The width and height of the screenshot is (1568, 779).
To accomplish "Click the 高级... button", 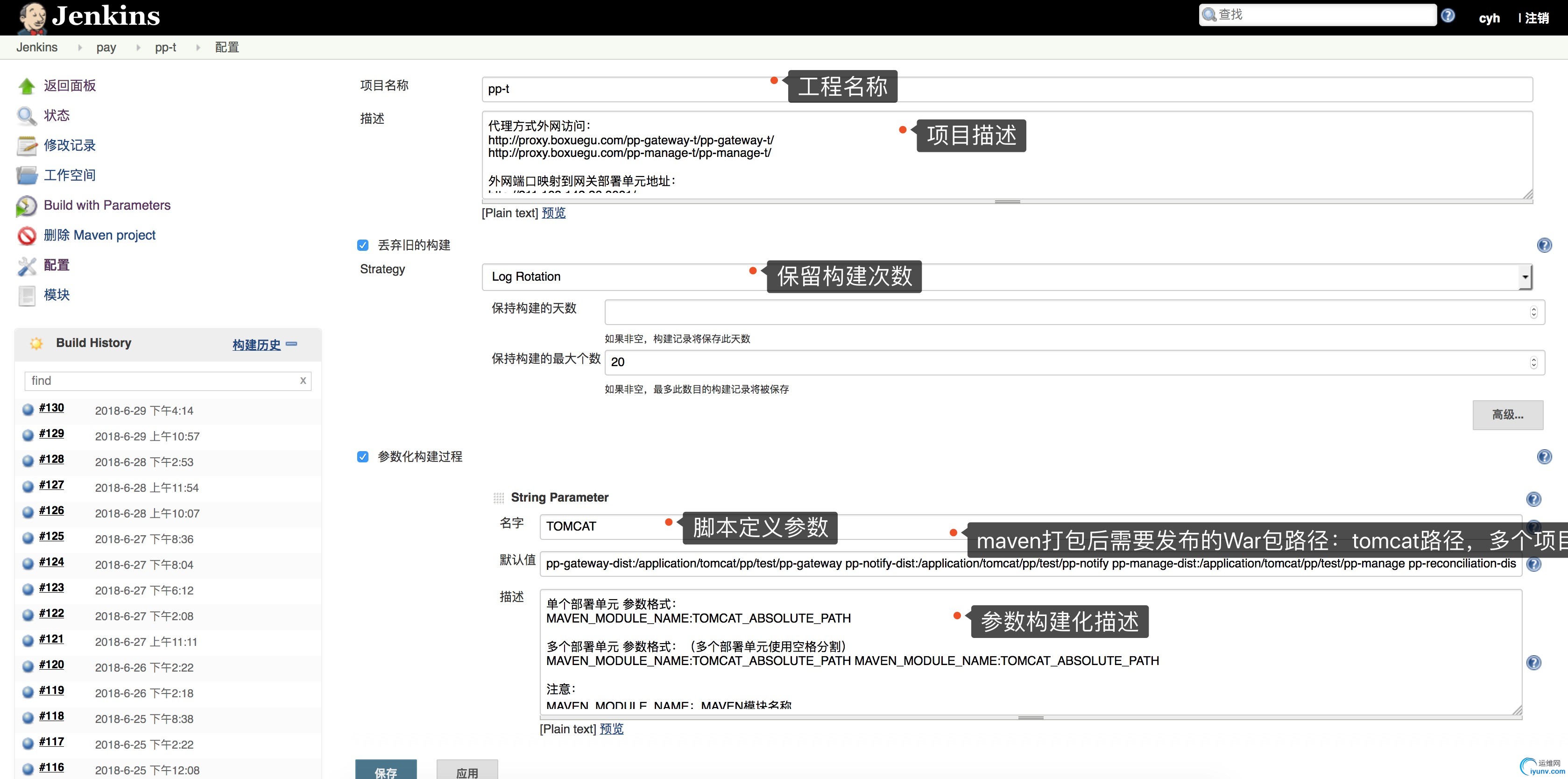I will (x=1508, y=415).
